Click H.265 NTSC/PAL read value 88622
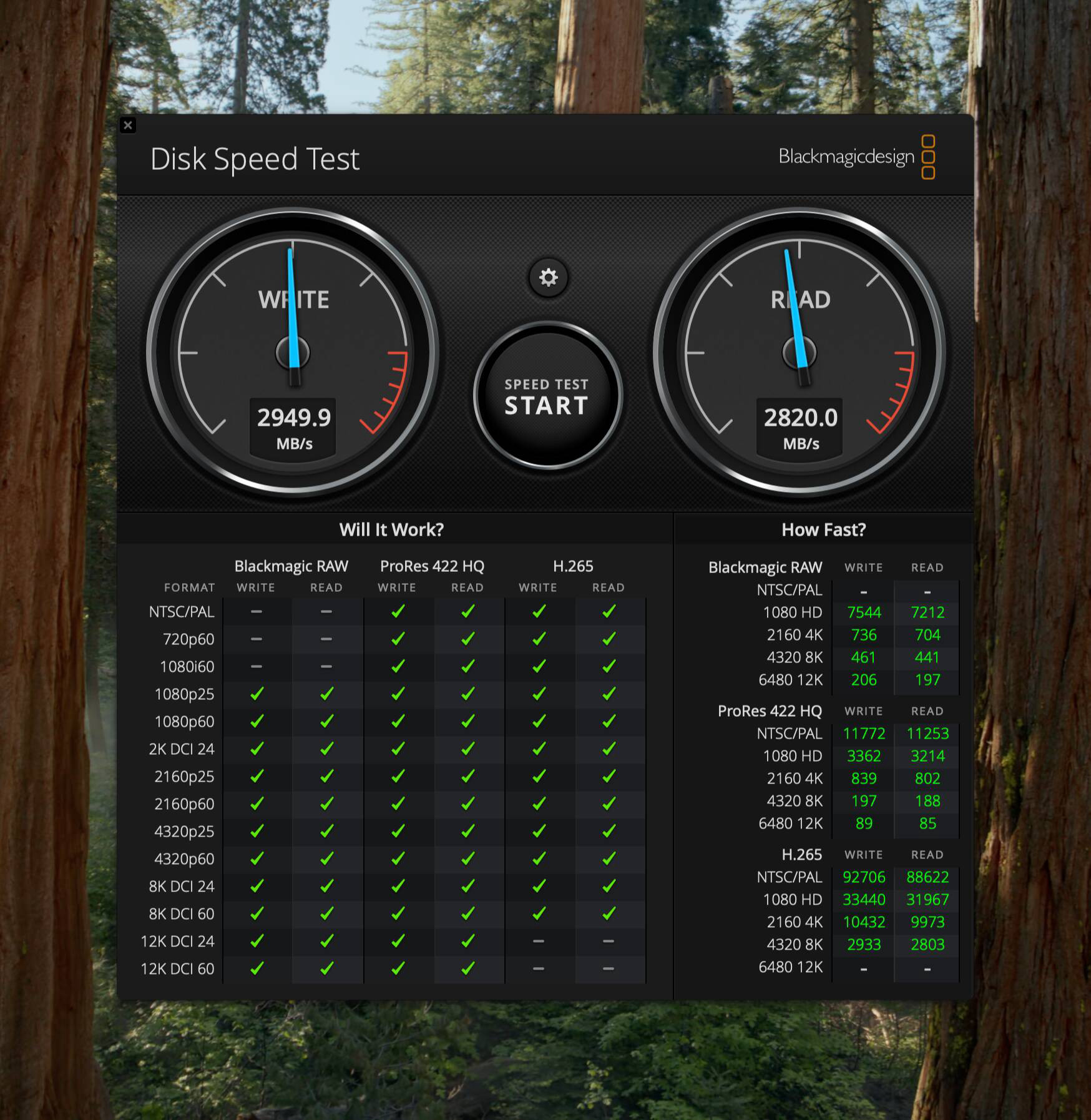This screenshot has height=1120, width=1091. pos(927,877)
